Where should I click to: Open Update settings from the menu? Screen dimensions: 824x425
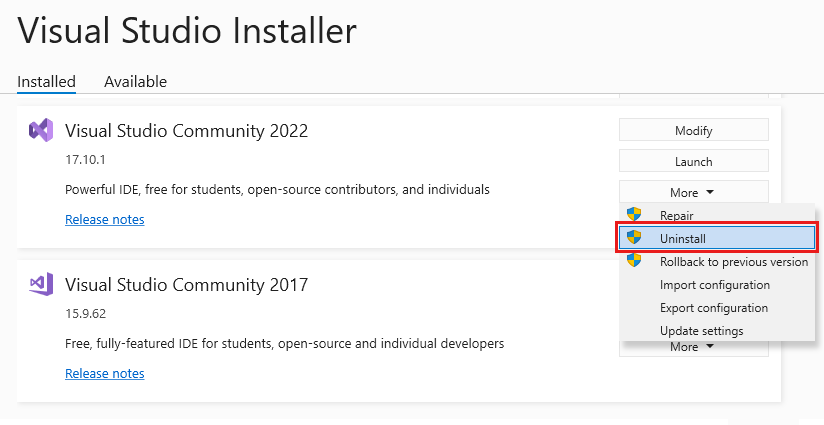[701, 331]
